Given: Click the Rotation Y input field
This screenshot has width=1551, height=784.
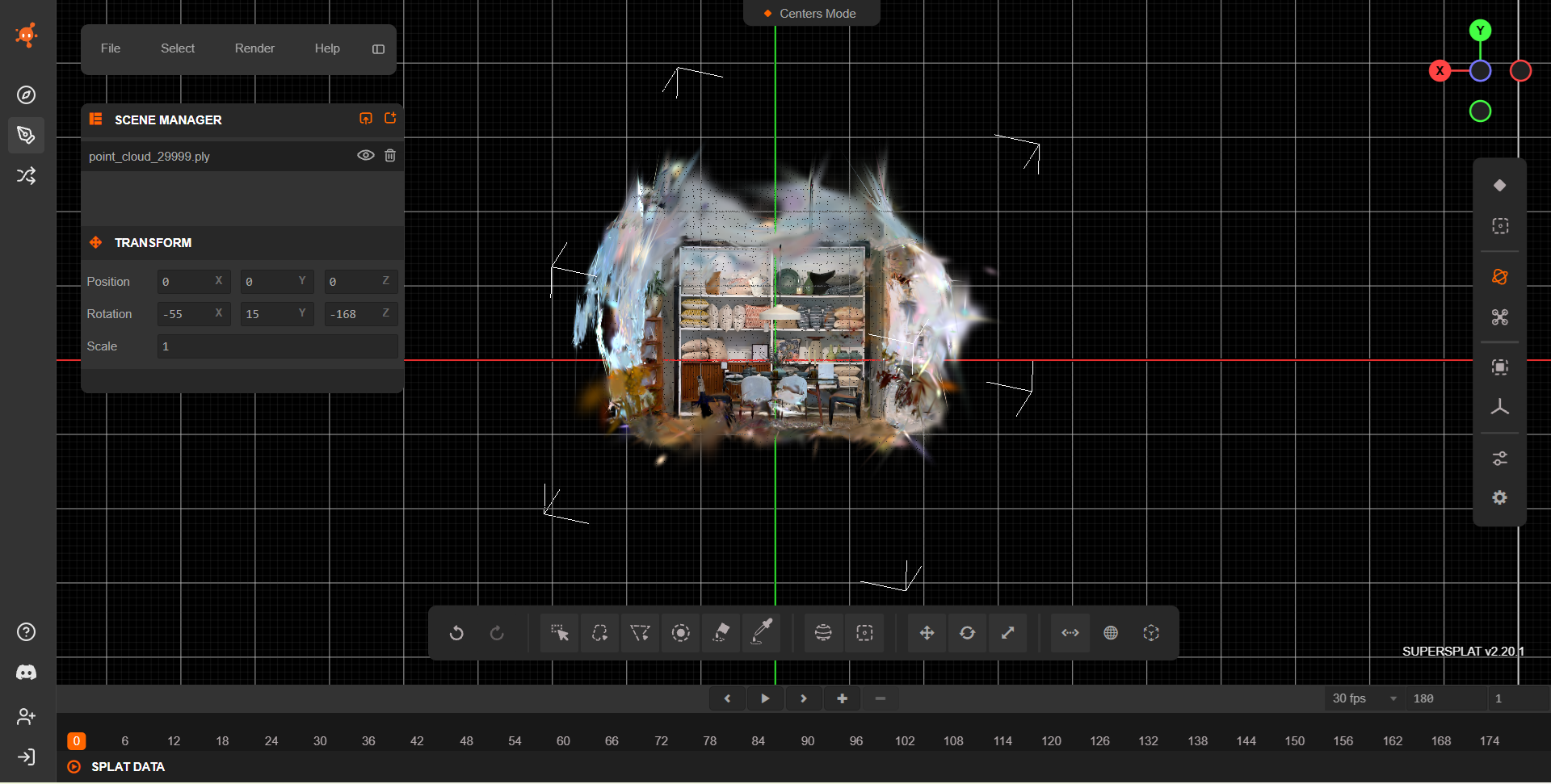Looking at the screenshot, I should coord(277,313).
